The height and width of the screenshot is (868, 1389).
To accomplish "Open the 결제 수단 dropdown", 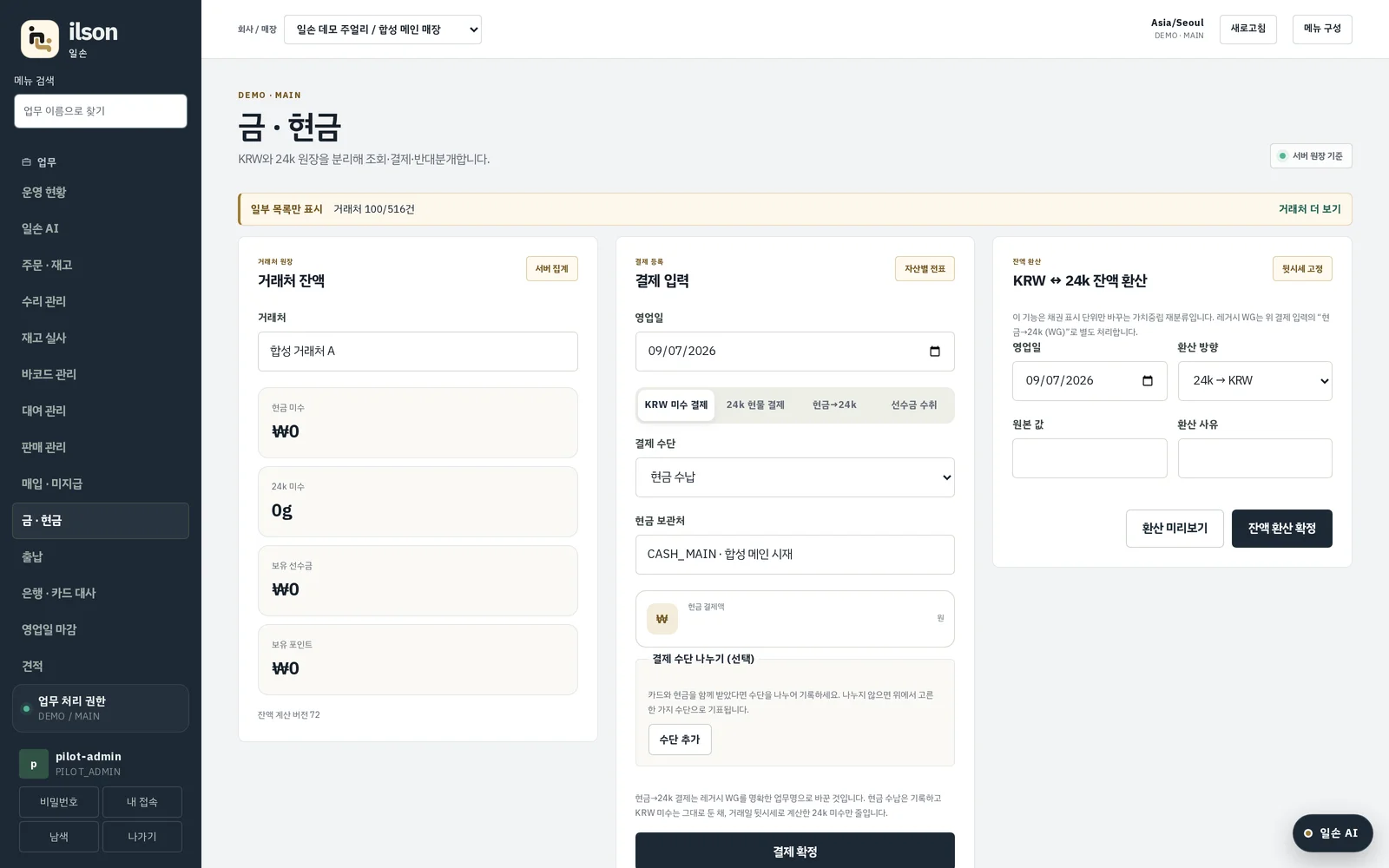I will pyautogui.click(x=795, y=477).
